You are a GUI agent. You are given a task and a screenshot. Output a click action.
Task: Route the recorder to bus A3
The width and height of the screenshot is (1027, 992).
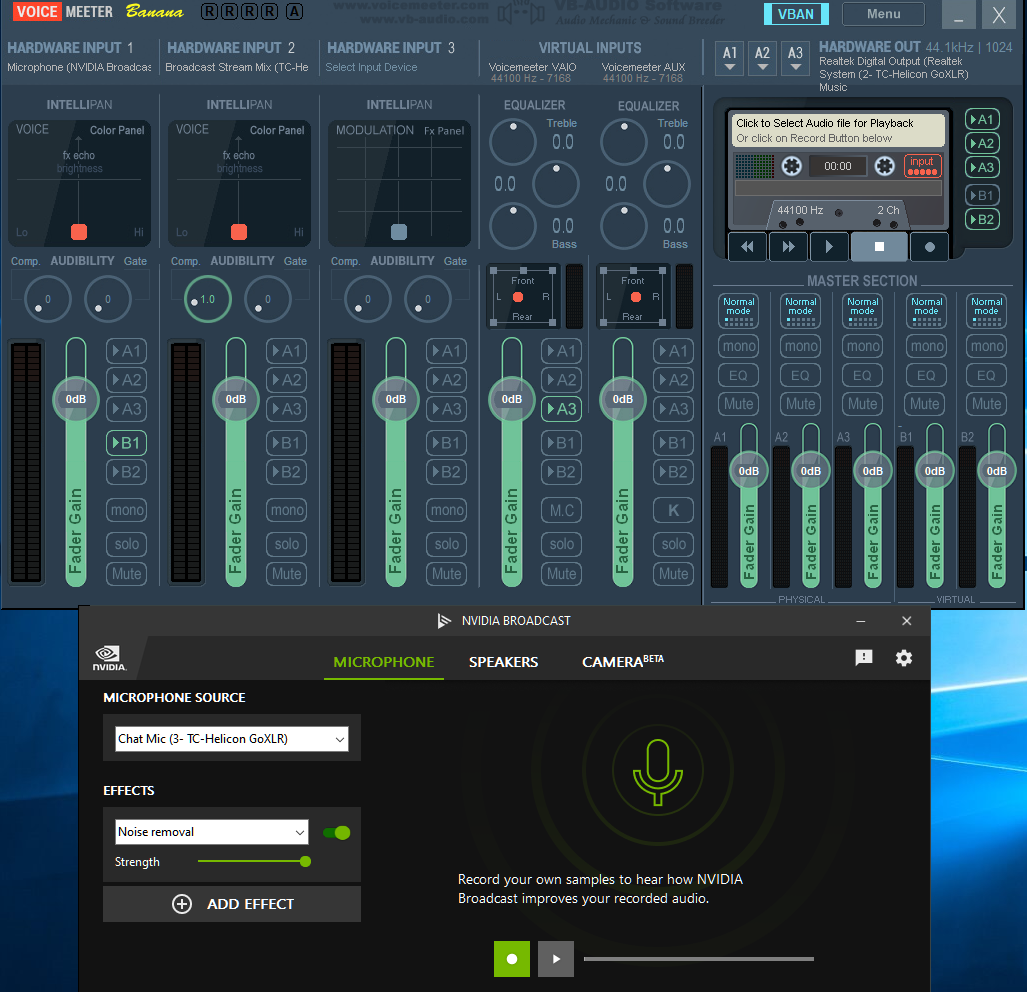click(x=982, y=167)
